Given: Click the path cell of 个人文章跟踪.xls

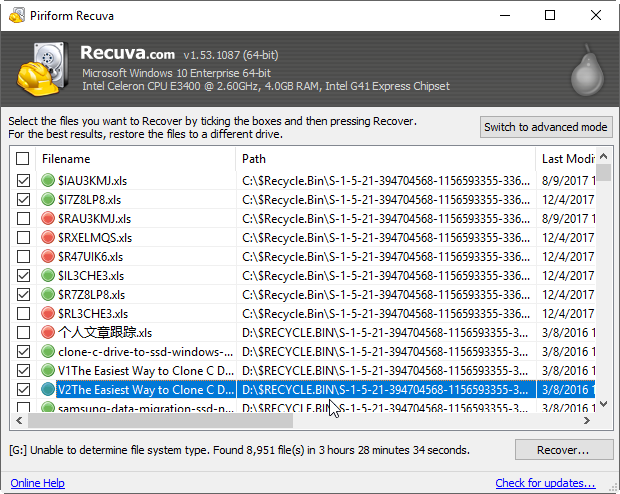Looking at the screenshot, I should tap(385, 333).
